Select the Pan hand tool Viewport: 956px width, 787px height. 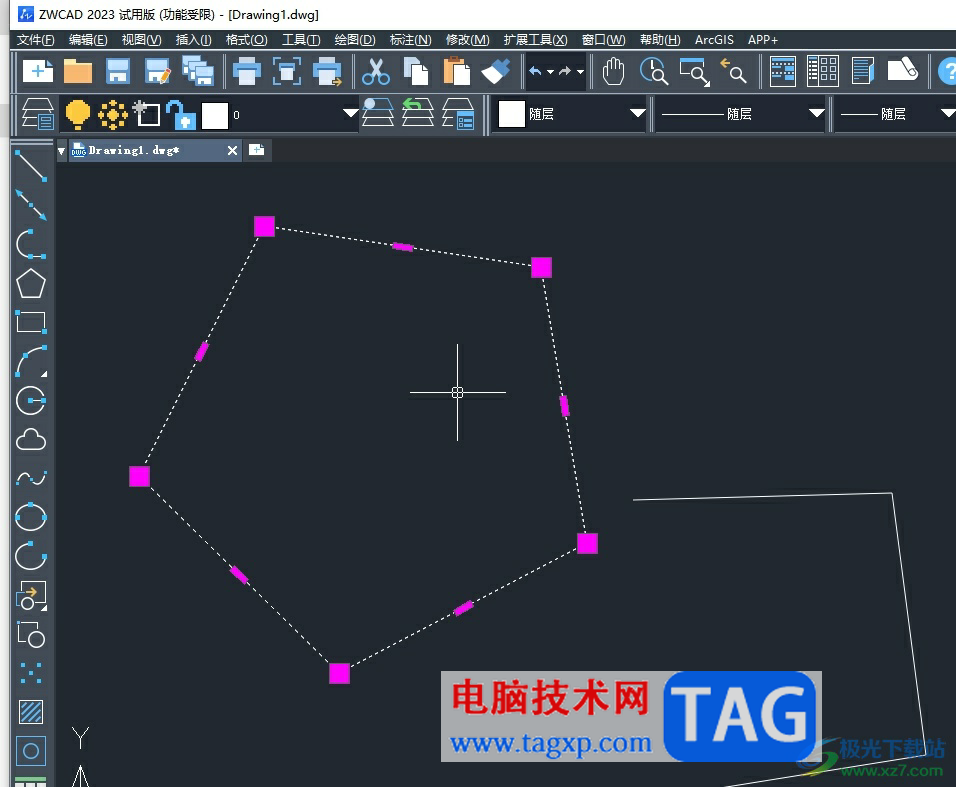pyautogui.click(x=613, y=71)
